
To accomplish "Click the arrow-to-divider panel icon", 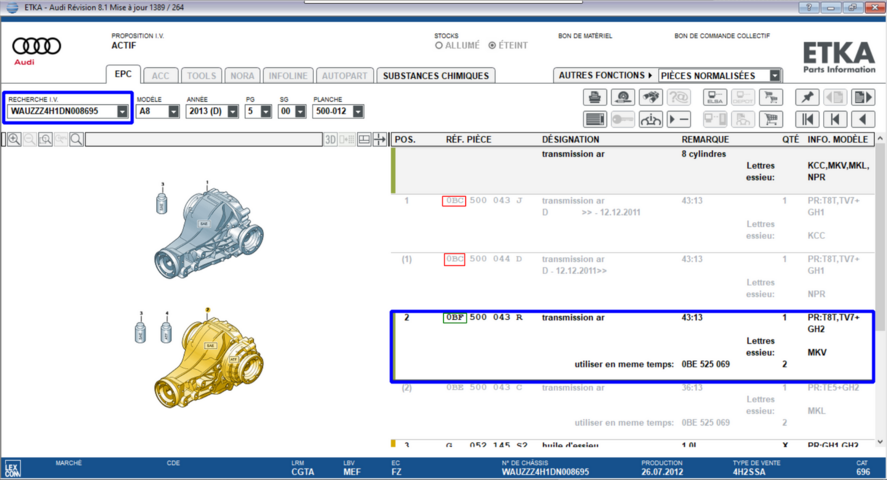I will click(380, 139).
